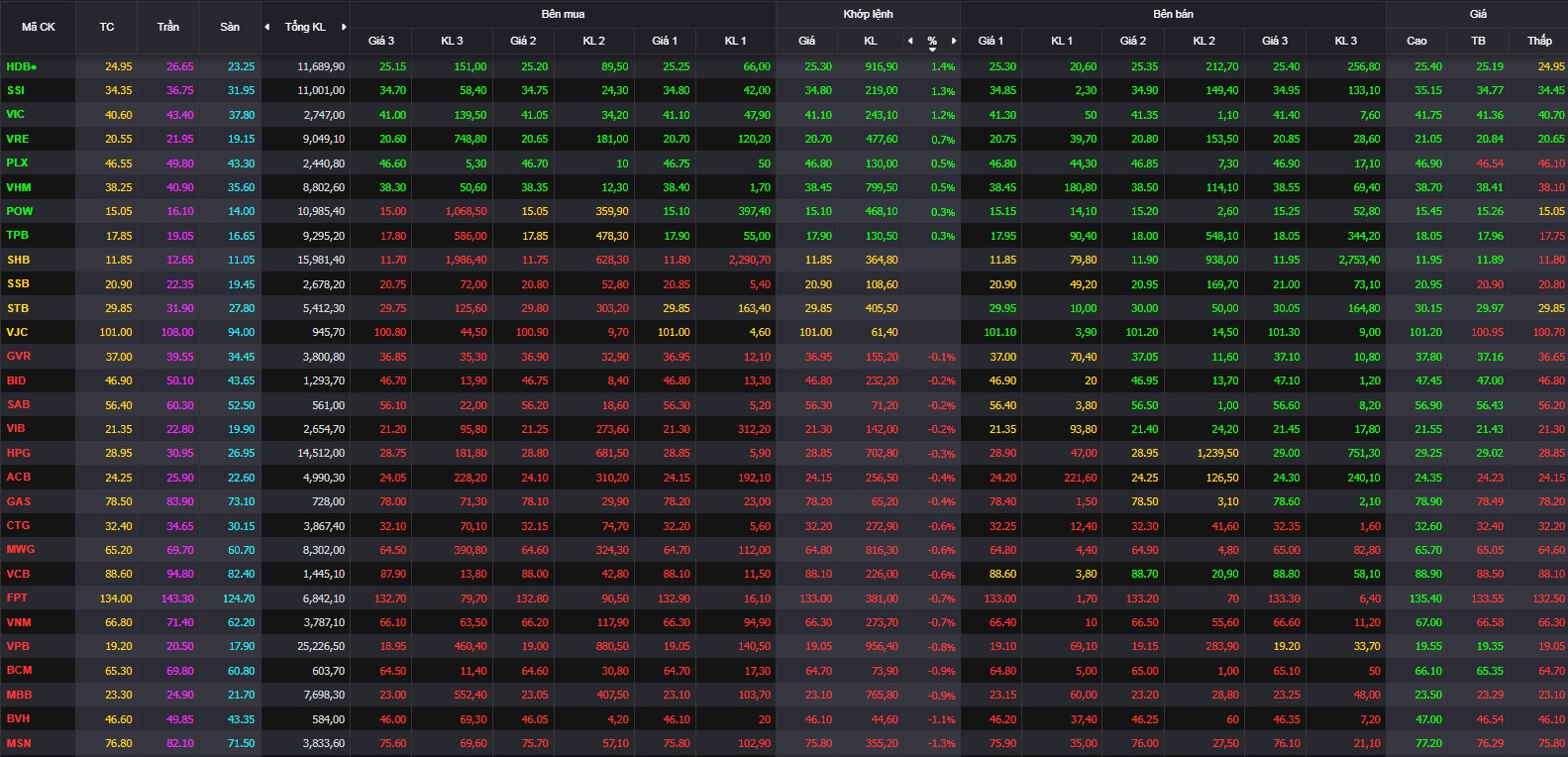Viewport: 1568px width, 757px height.
Task: Click the Thấp low price header
Action: [1539, 41]
